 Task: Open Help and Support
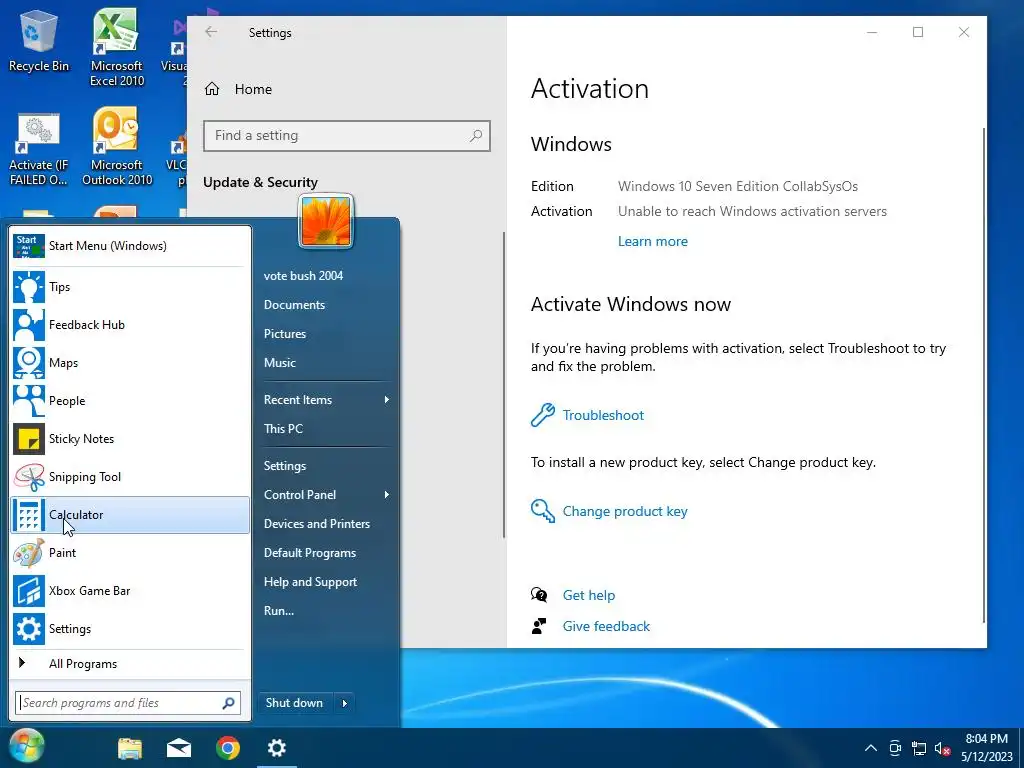point(310,582)
